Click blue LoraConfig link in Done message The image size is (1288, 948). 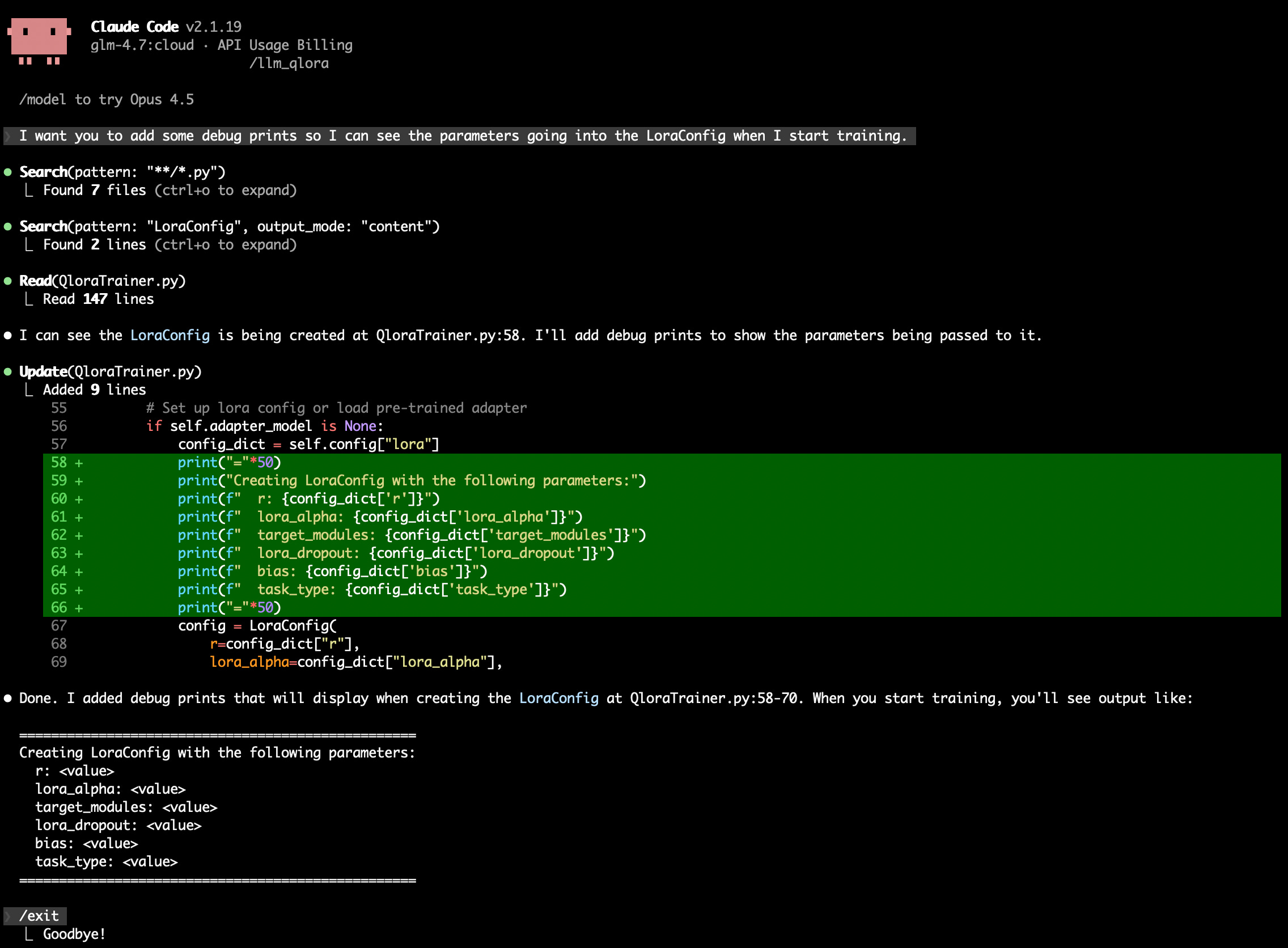pyautogui.click(x=558, y=699)
